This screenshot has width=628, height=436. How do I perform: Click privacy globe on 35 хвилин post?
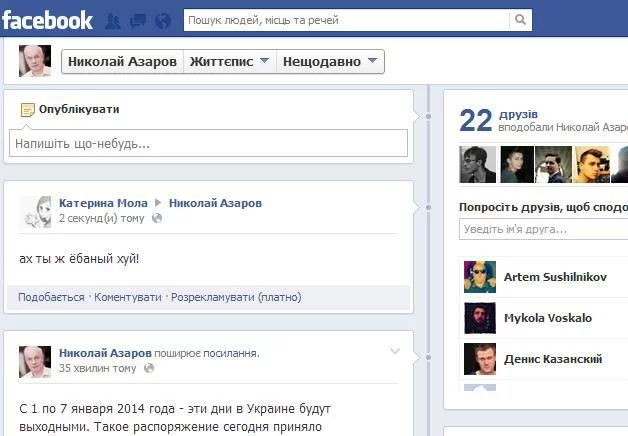coord(149,368)
